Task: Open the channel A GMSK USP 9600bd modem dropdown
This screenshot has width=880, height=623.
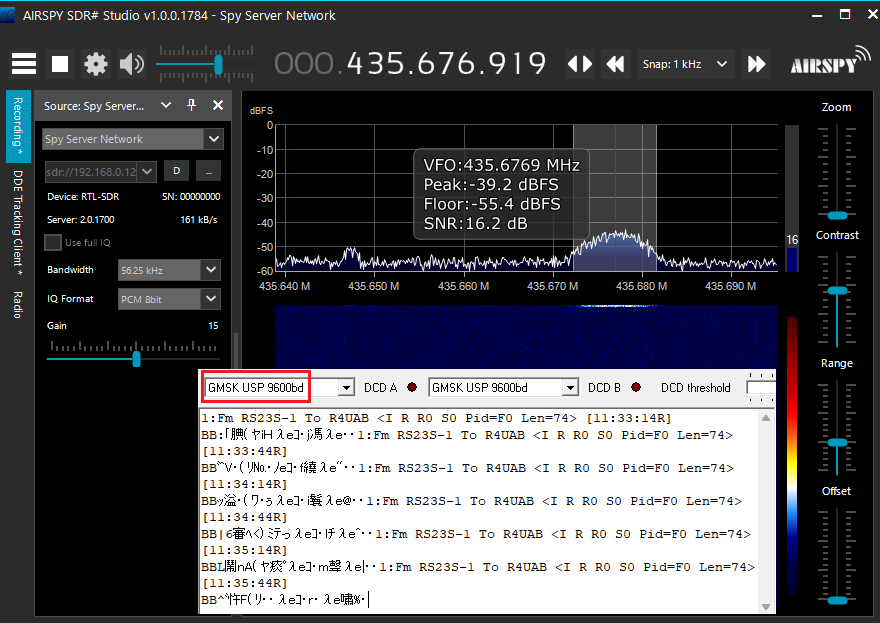Action: 279,387
